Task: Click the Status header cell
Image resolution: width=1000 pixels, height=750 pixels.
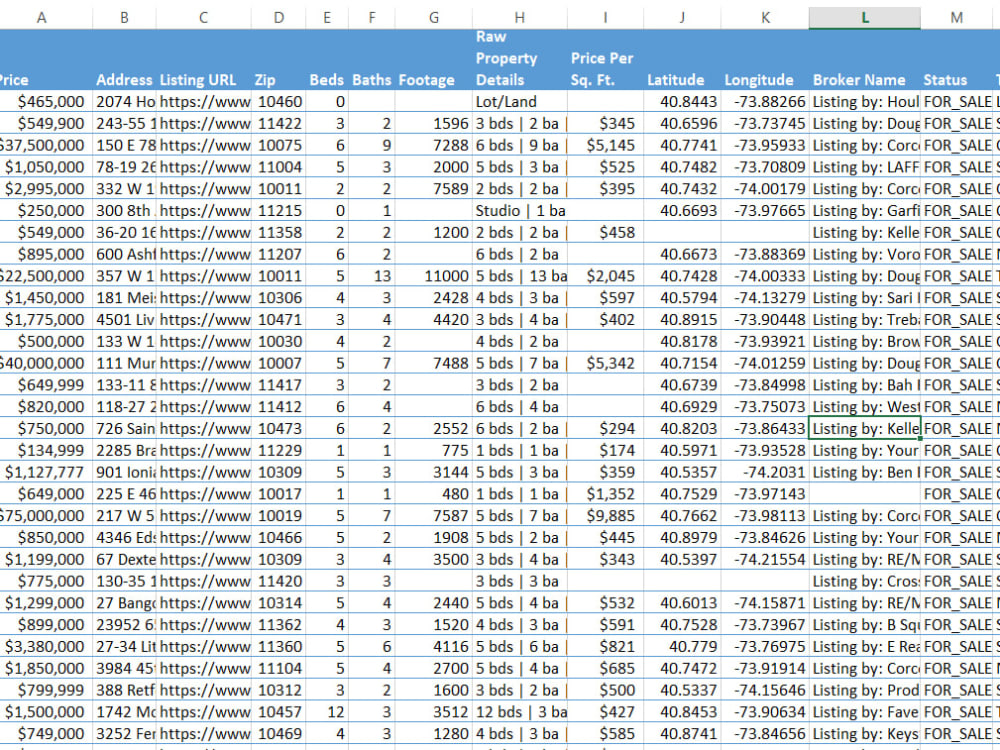Action: pos(957,60)
